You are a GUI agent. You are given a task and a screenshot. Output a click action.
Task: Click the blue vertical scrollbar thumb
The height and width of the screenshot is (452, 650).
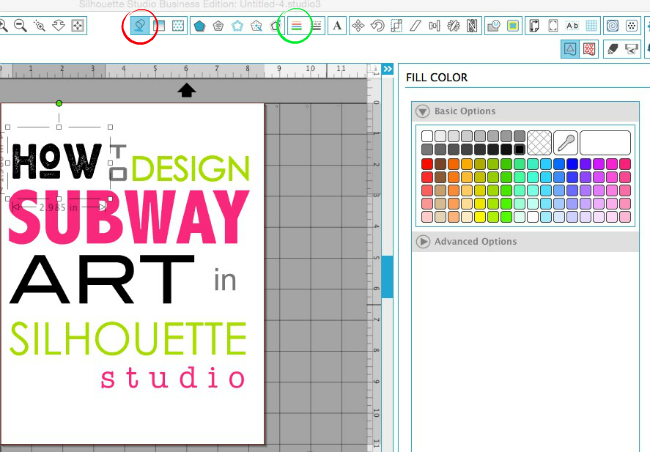click(387, 277)
